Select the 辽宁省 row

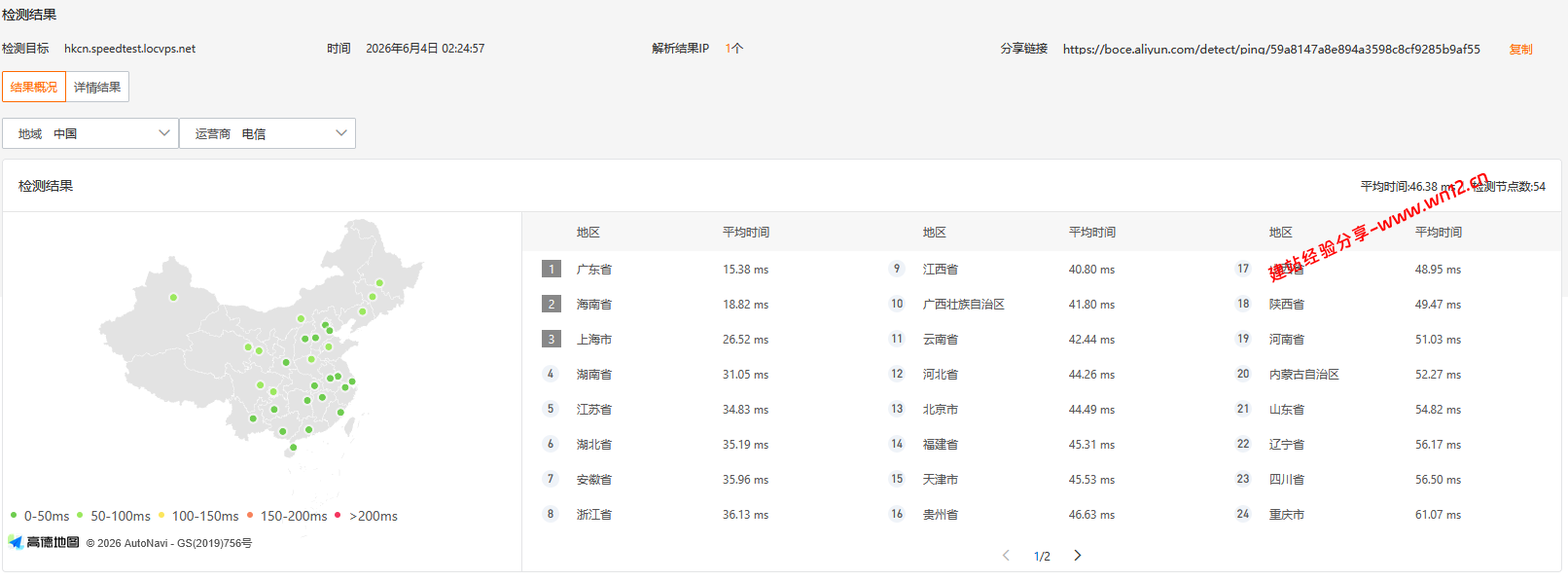coord(1388,445)
